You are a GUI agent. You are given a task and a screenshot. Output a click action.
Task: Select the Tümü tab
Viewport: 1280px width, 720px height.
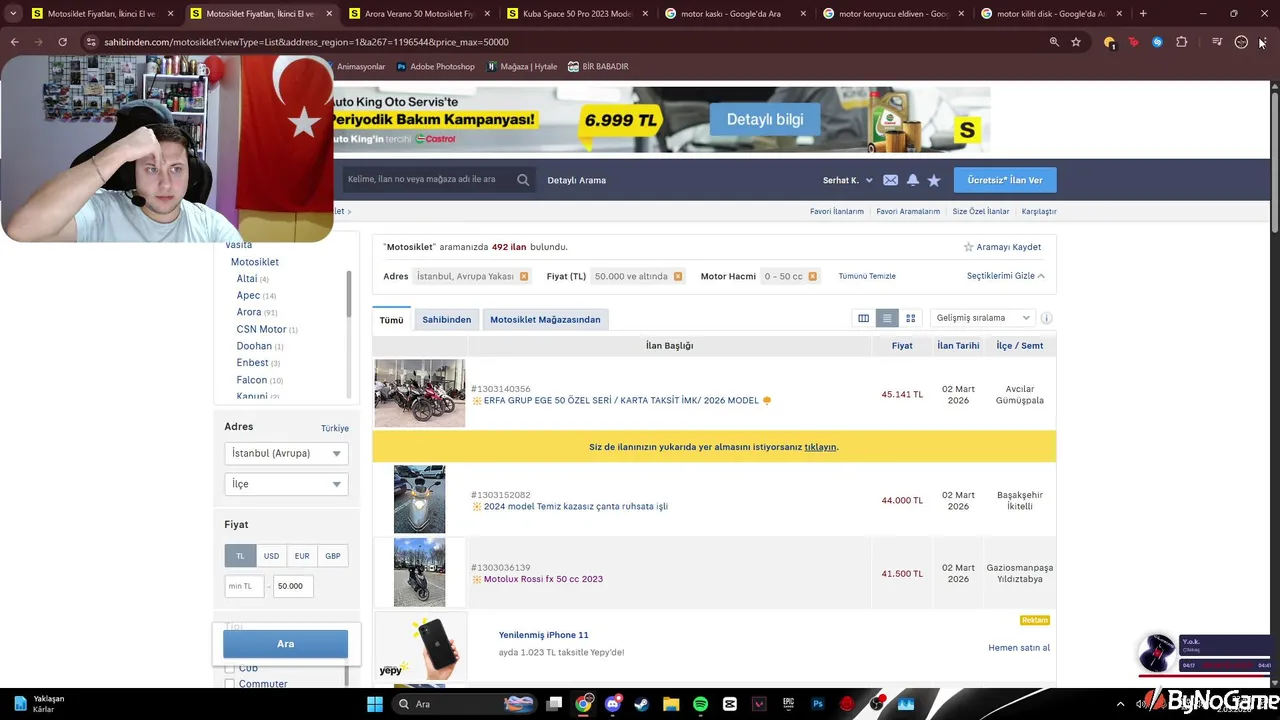pyautogui.click(x=391, y=320)
